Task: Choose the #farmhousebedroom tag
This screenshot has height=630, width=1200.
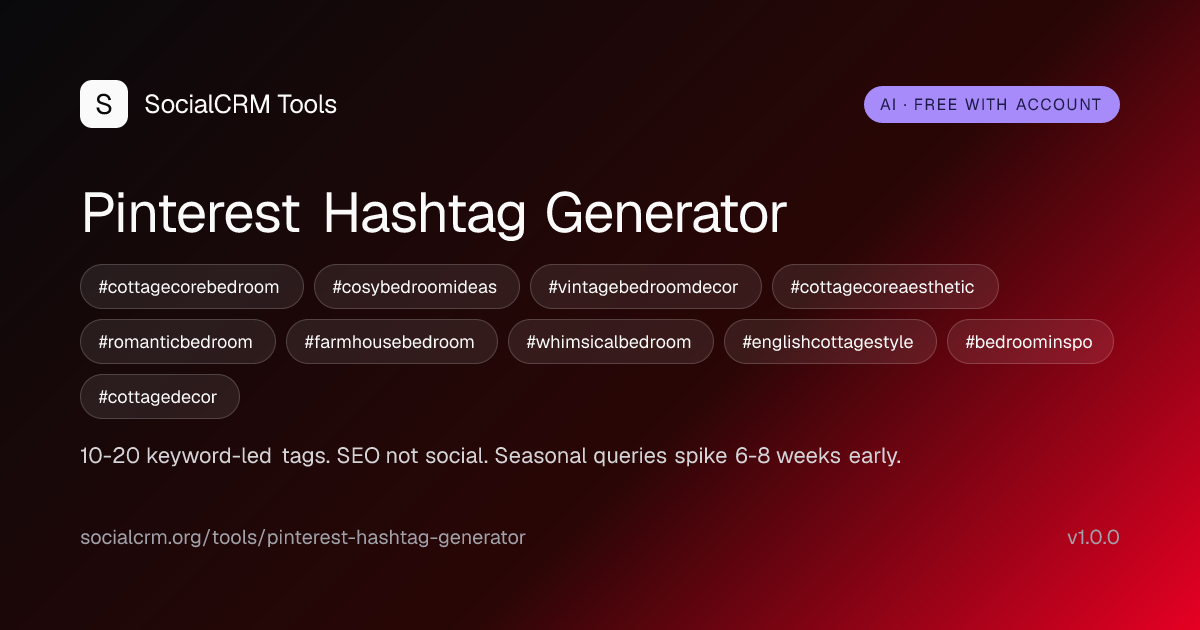Action: click(392, 342)
